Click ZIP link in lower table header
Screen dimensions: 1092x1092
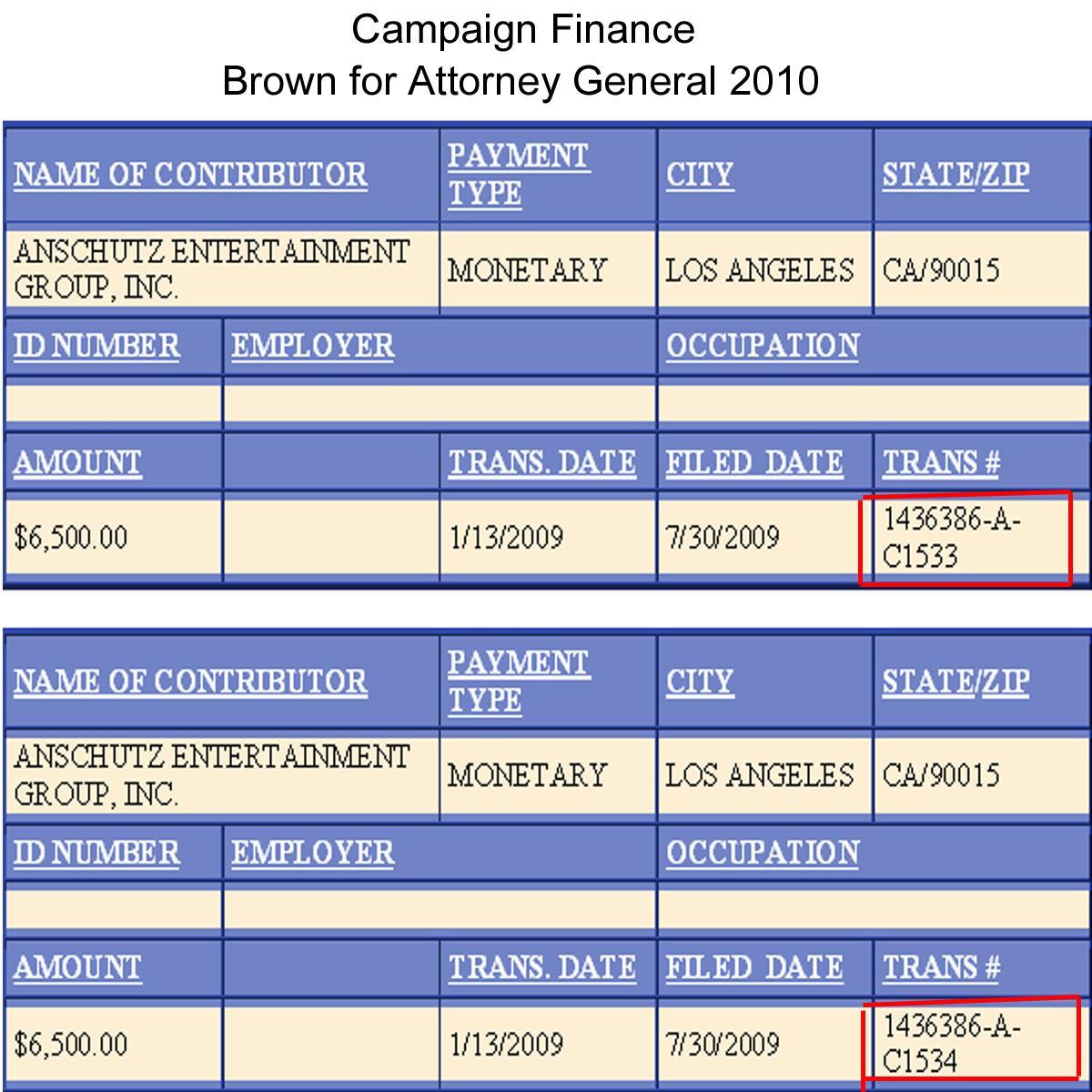[1006, 682]
